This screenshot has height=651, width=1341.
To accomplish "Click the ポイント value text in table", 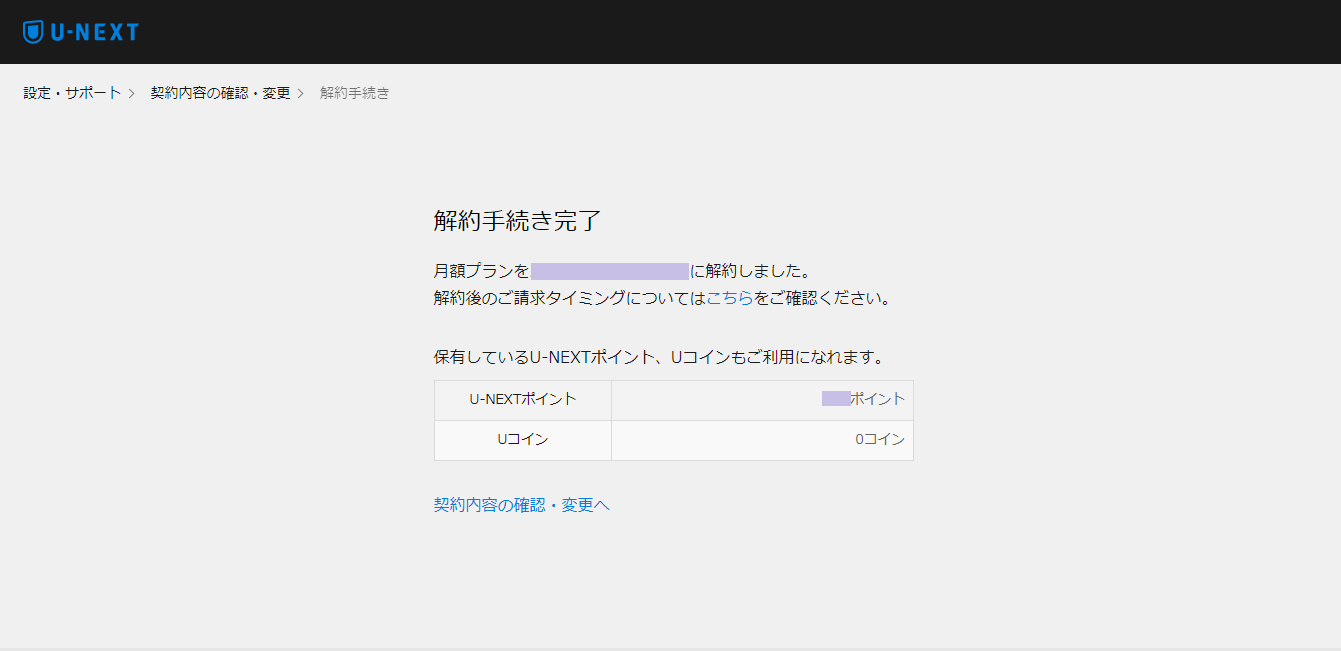I will pyautogui.click(x=877, y=399).
